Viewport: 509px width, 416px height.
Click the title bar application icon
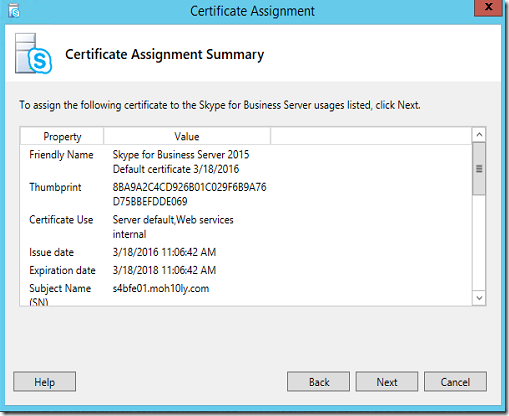click(14, 11)
